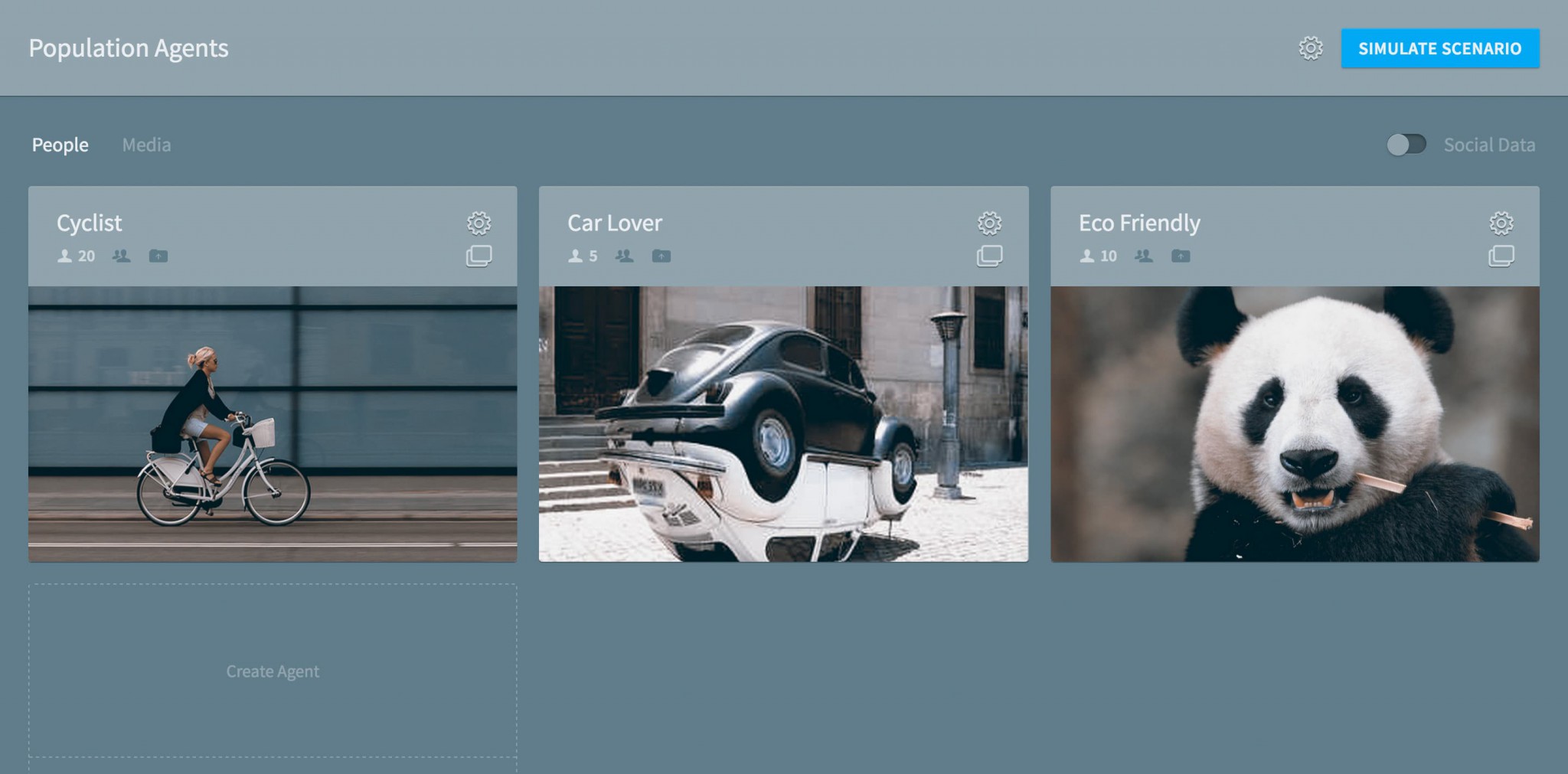
Task: Enable the Social Data toggle
Action: pos(1407,143)
